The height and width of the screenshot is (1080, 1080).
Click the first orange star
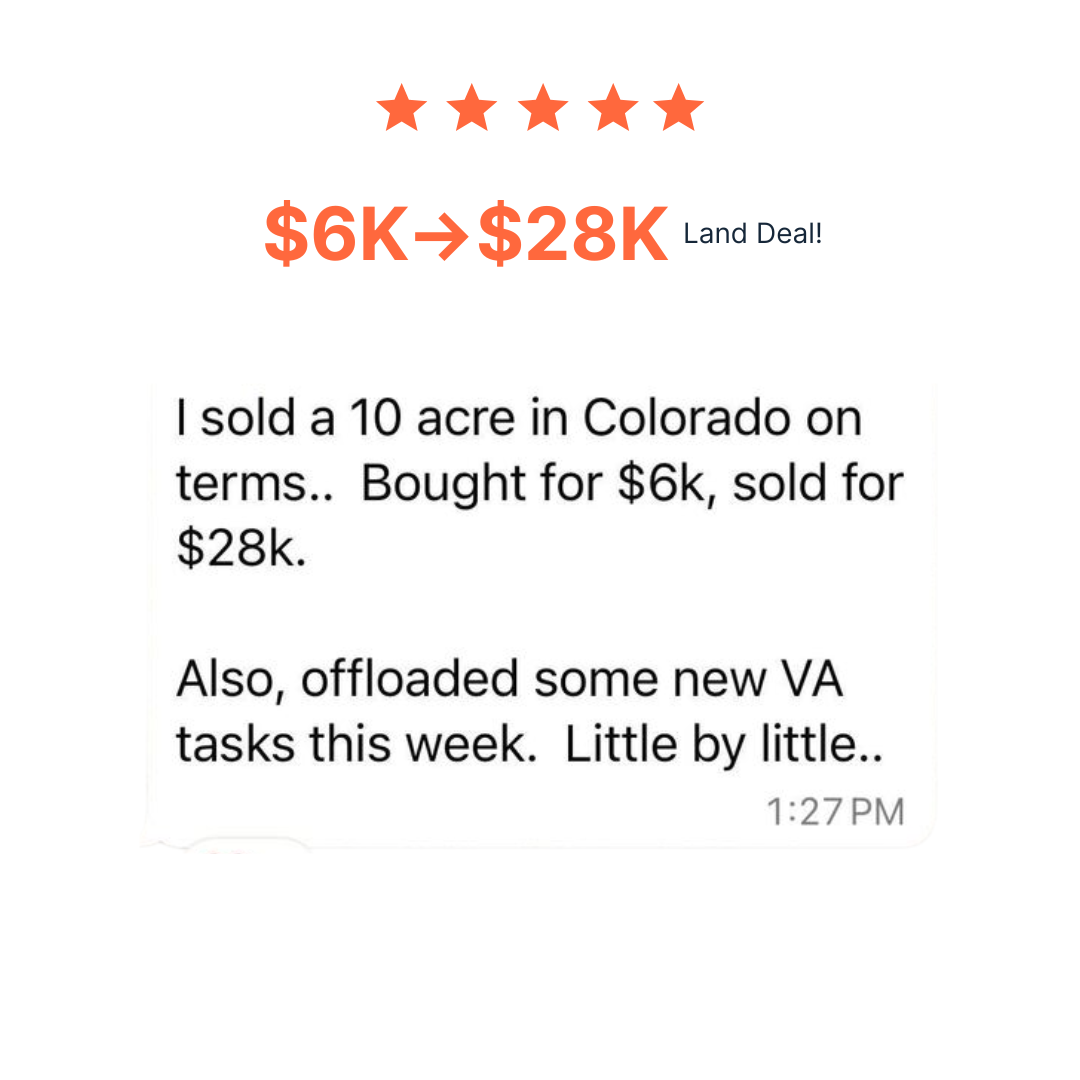pos(402,109)
